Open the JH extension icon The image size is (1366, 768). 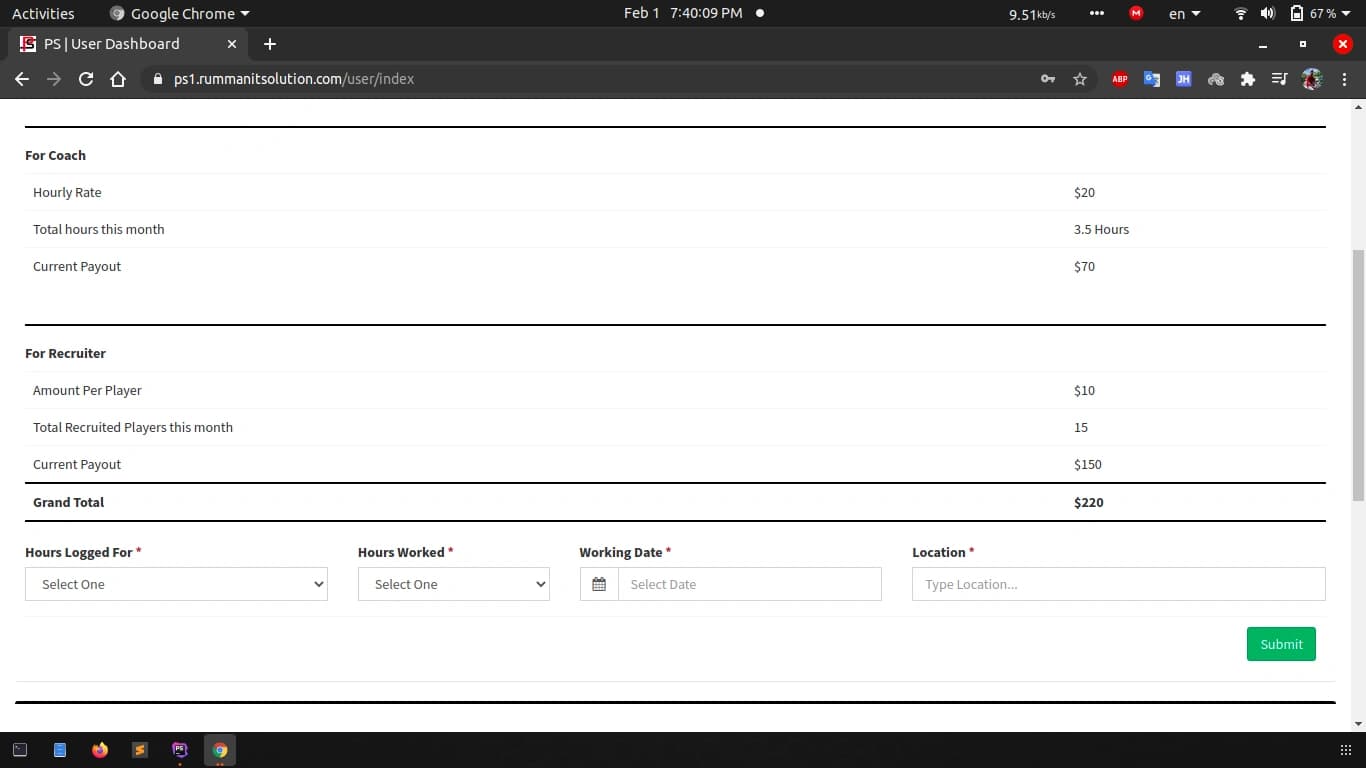point(1184,79)
